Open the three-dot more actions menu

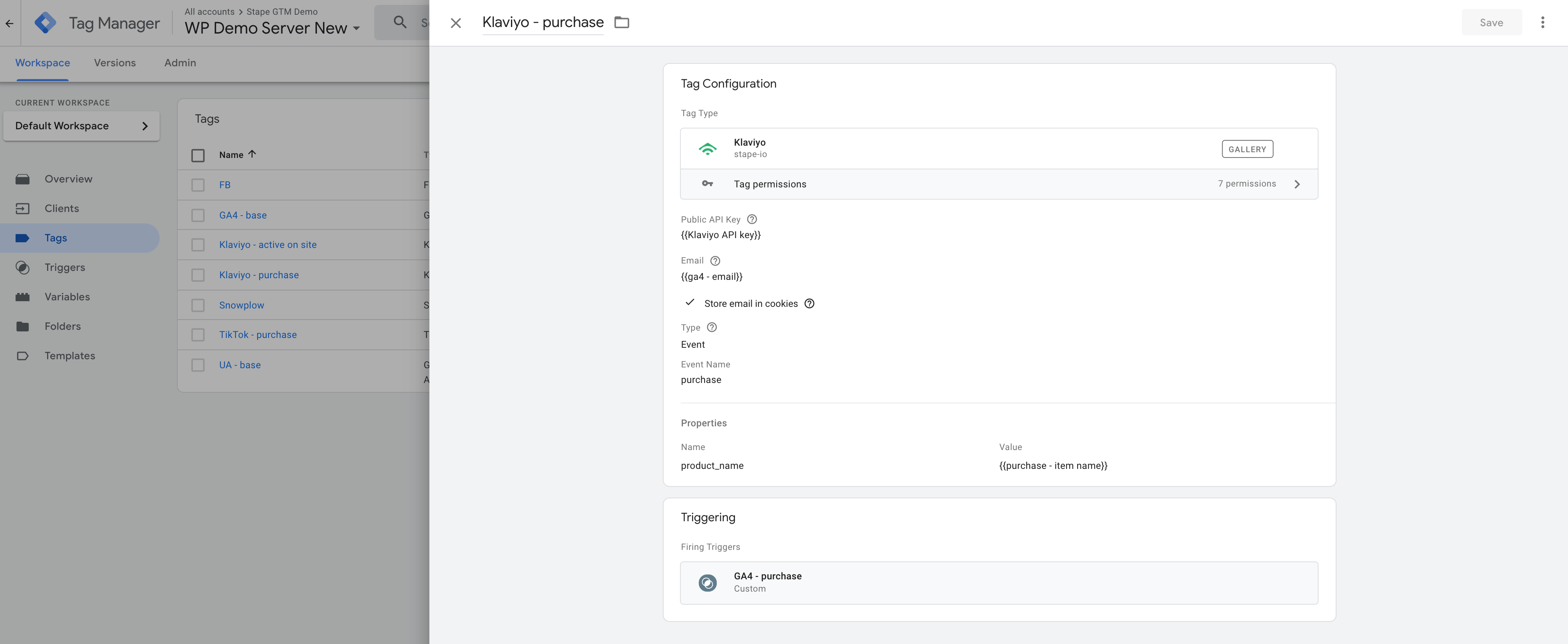tap(1542, 23)
